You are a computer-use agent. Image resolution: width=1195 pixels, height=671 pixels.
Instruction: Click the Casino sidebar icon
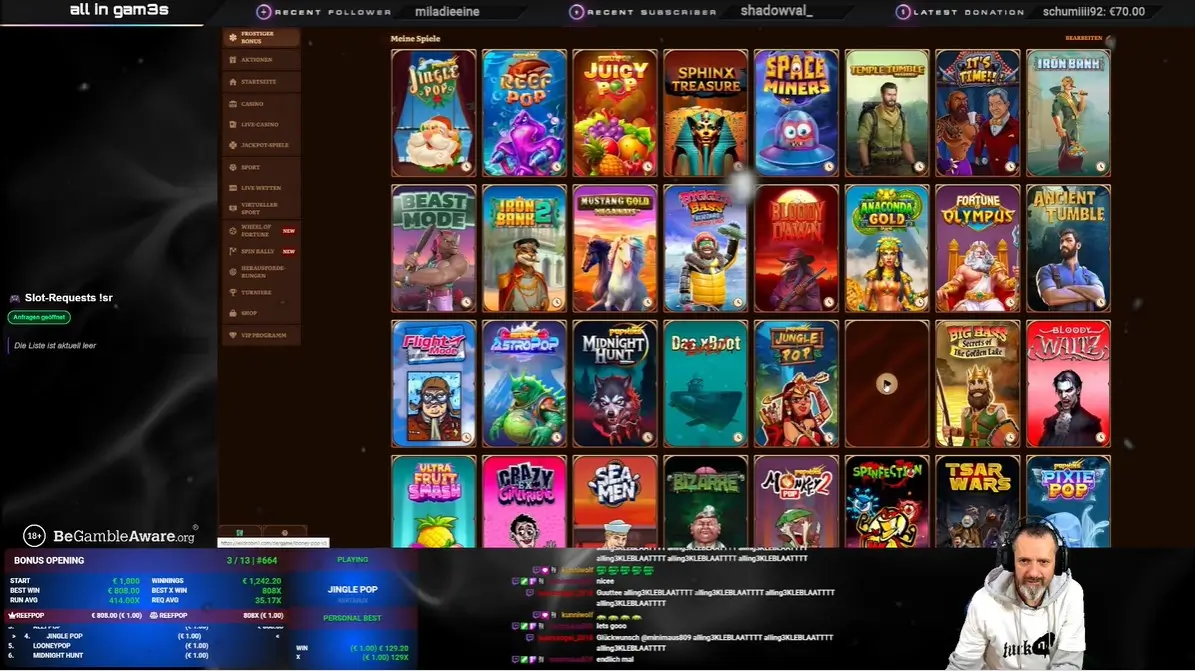click(x=232, y=104)
